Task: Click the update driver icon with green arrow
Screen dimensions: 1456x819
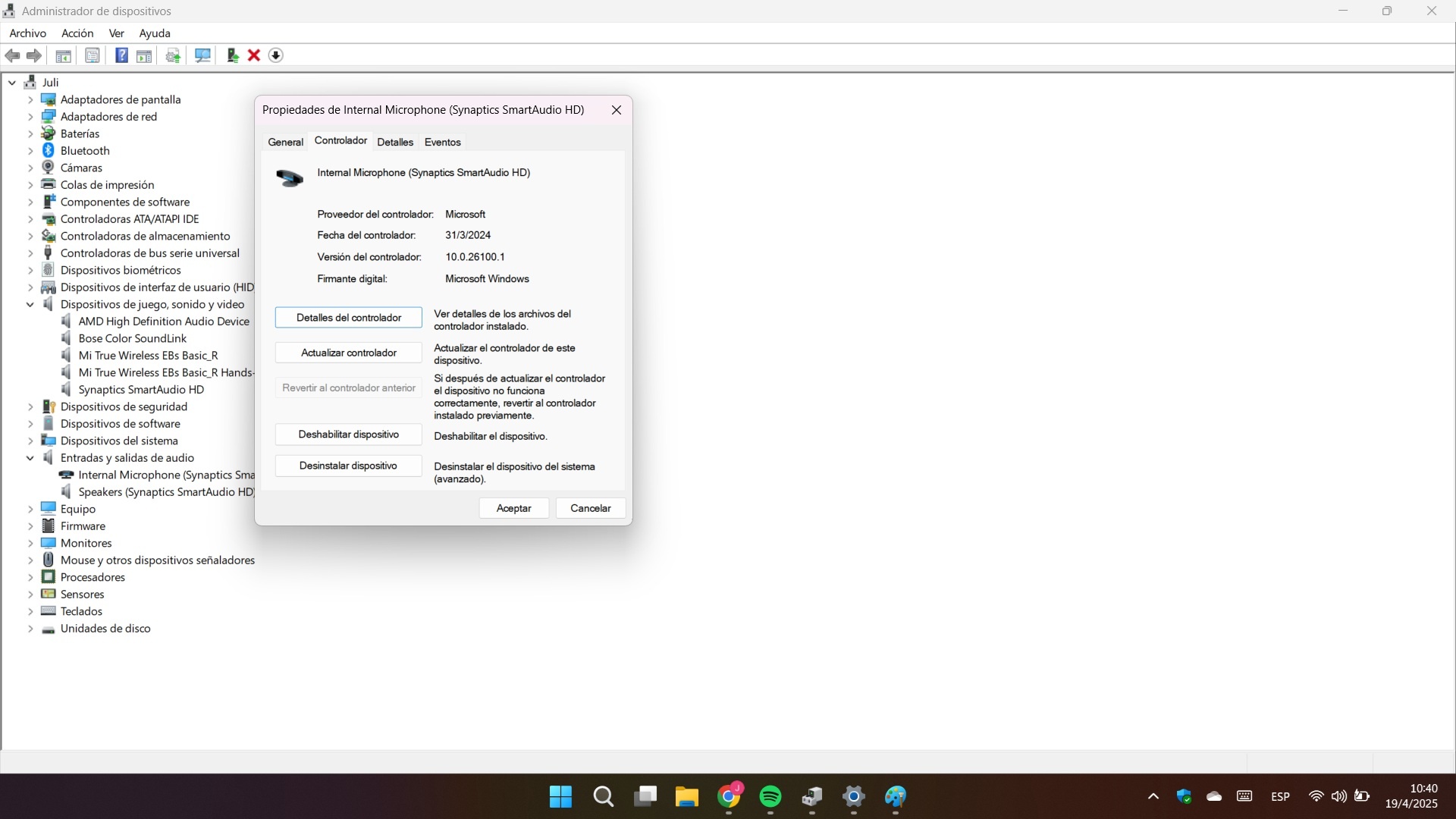Action: (x=233, y=55)
